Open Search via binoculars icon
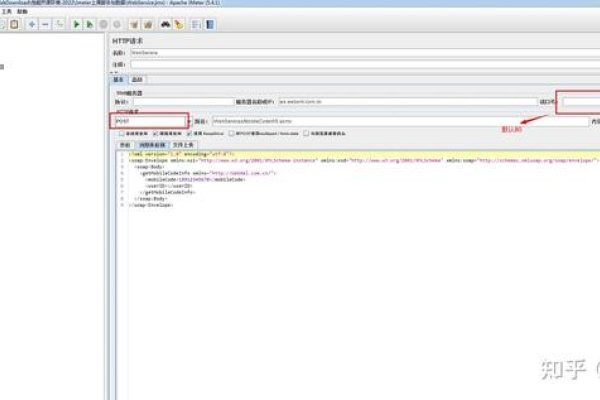Screen dimensions: 600x400 165,24
